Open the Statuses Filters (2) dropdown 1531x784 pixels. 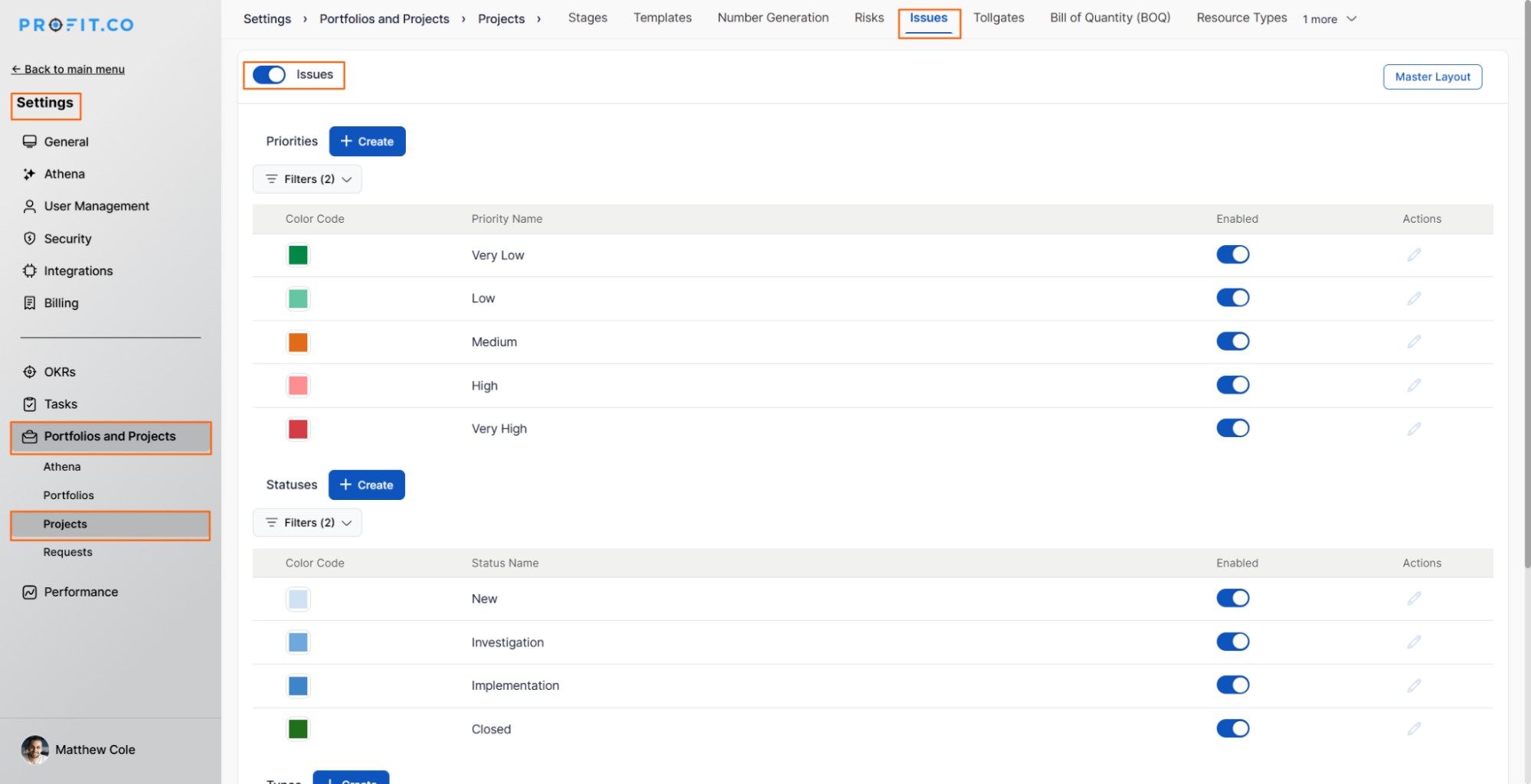tap(308, 523)
